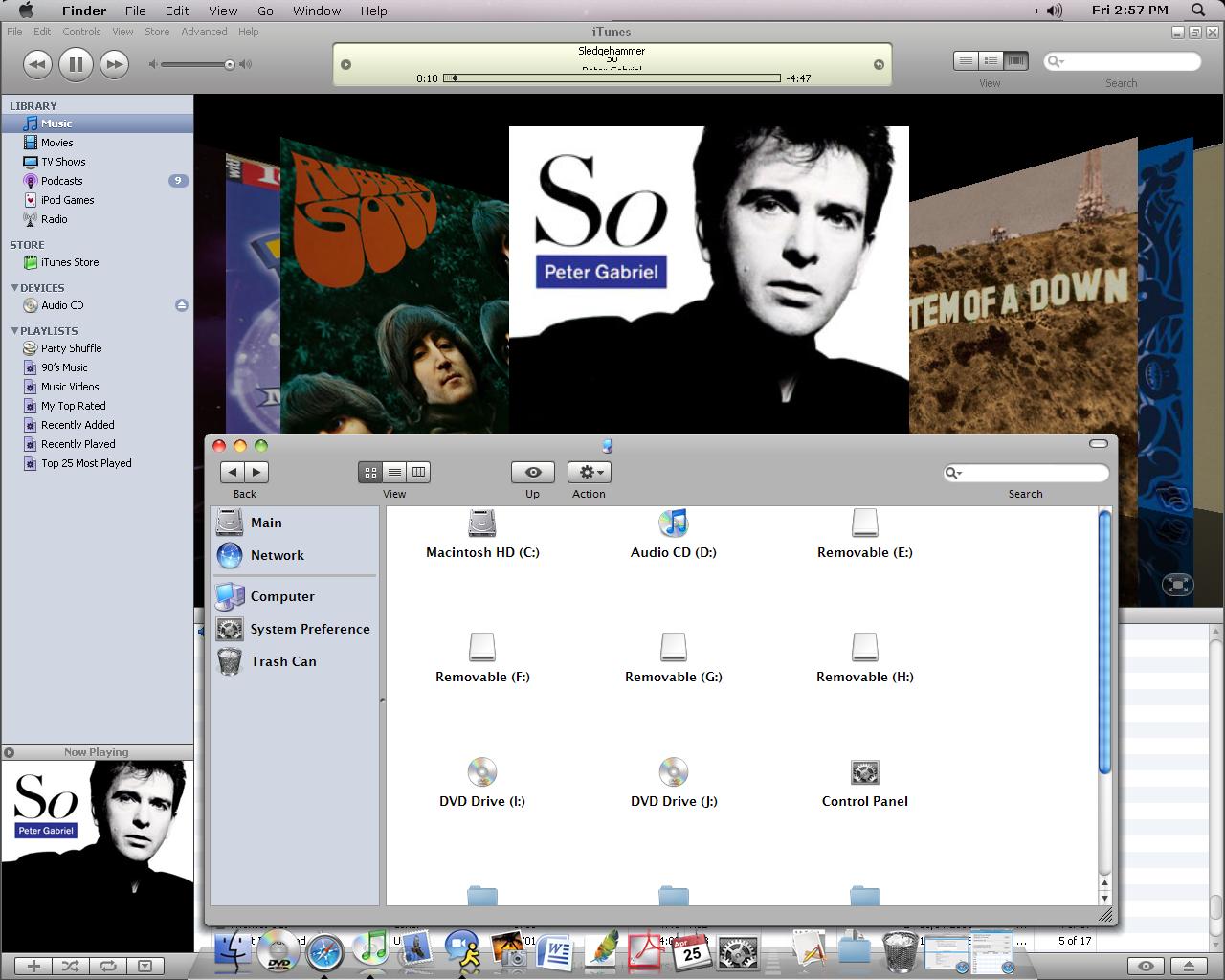The height and width of the screenshot is (980, 1225).
Task: Open the Audio CD (D:) drive
Action: [x=674, y=534]
